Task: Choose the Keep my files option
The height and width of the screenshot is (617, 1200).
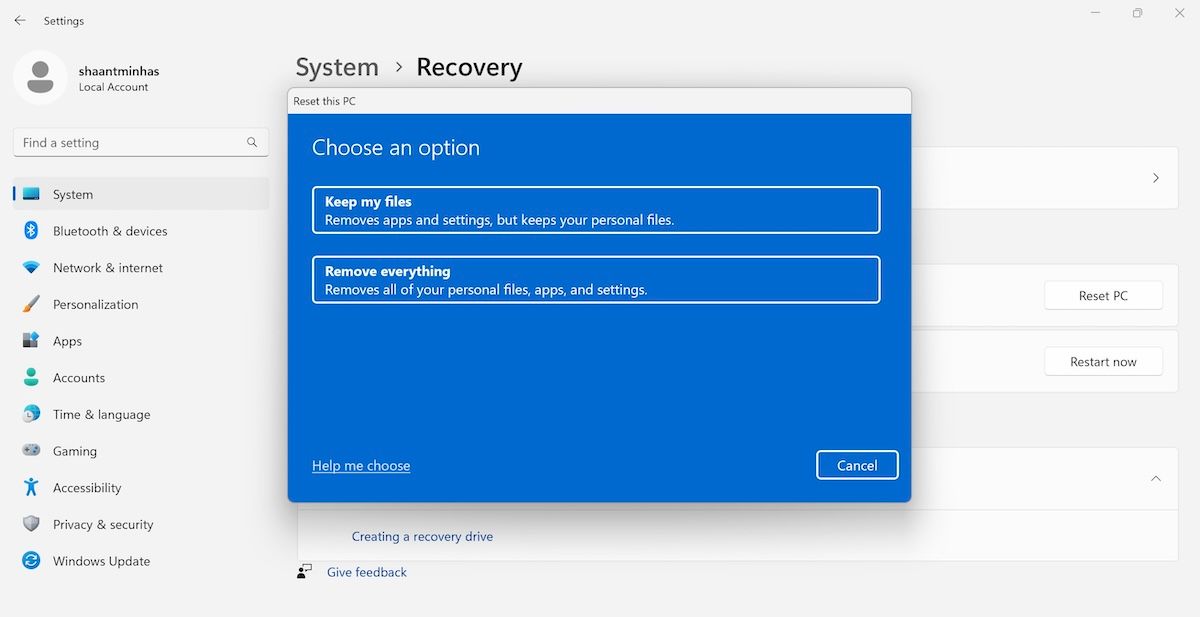Action: (596, 209)
